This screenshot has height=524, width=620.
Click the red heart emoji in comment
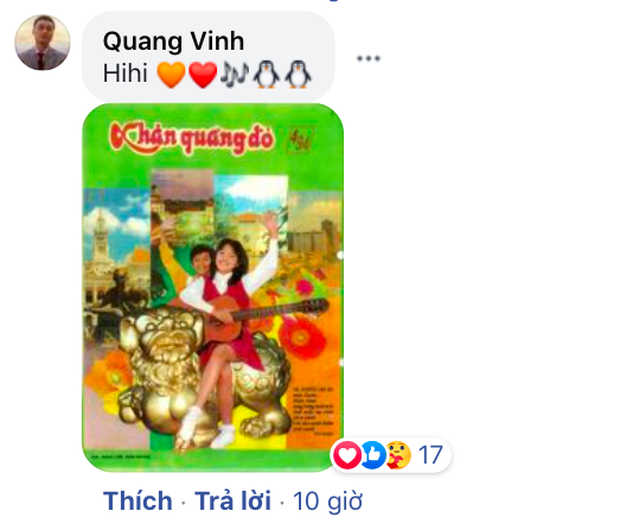pyautogui.click(x=203, y=74)
